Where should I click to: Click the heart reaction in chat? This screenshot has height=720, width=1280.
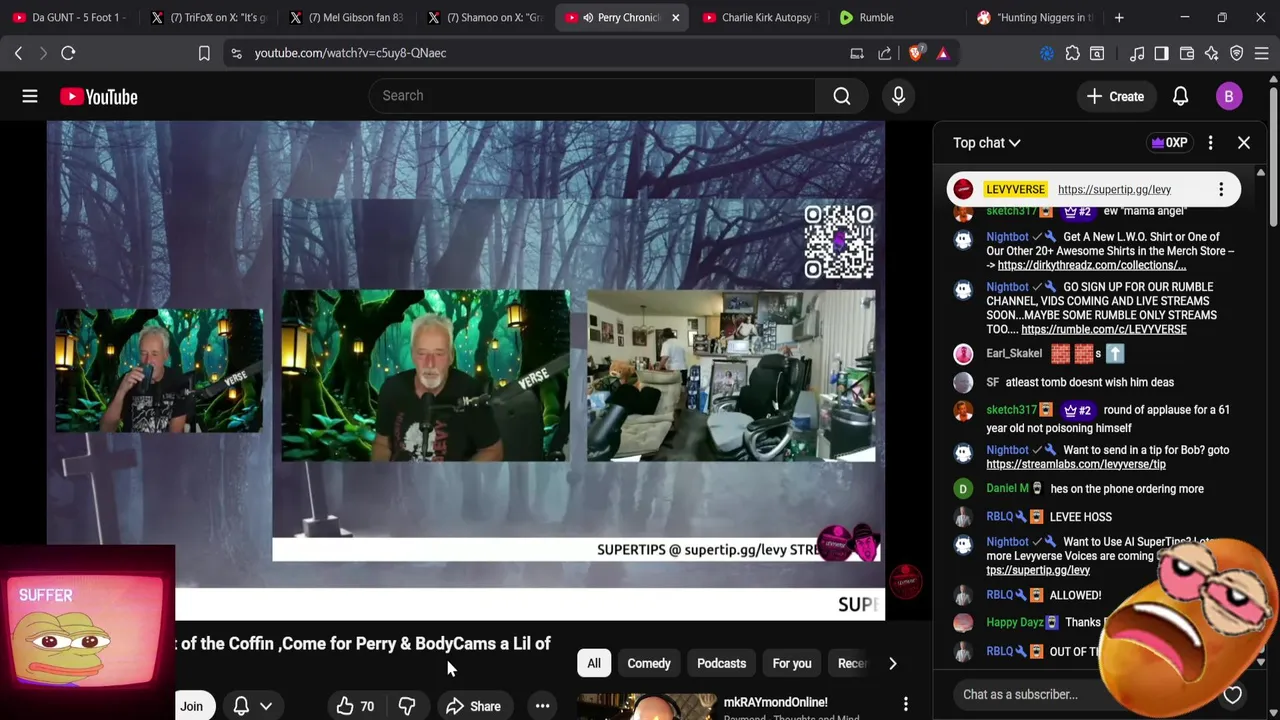click(x=1232, y=694)
